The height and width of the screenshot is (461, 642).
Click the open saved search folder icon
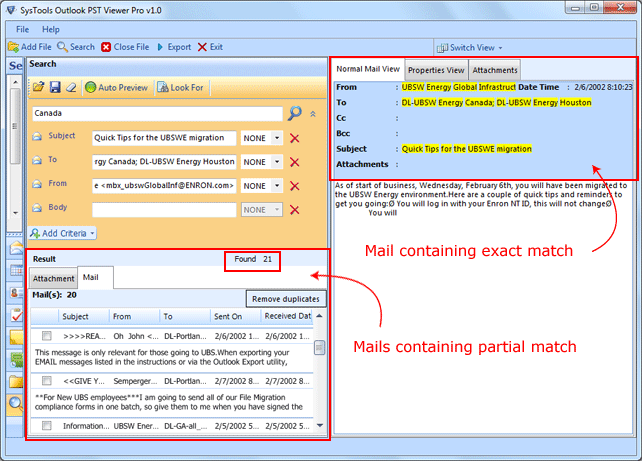(x=39, y=87)
